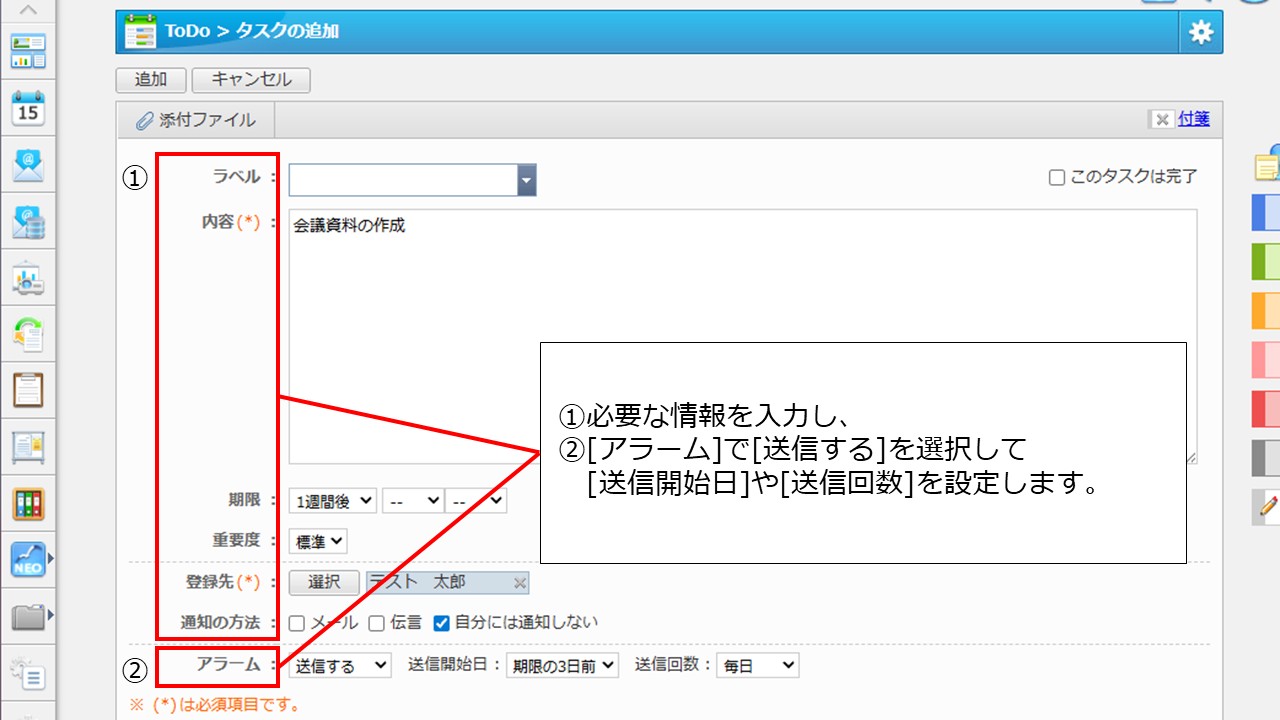Check the このタスクは完了 checkbox
Image resolution: width=1280 pixels, height=720 pixels.
tap(1056, 177)
